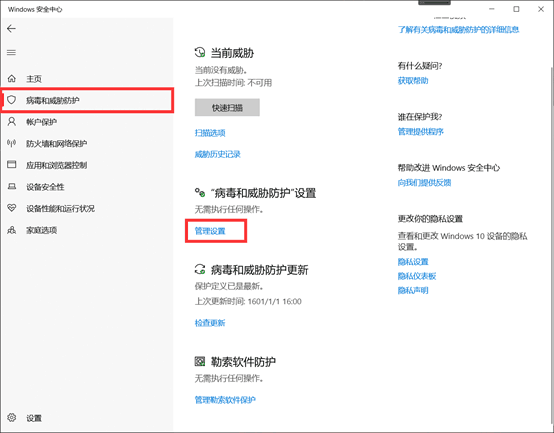Click the heart icon for 设备性能和运行状况
554x433 pixels.
12,208
